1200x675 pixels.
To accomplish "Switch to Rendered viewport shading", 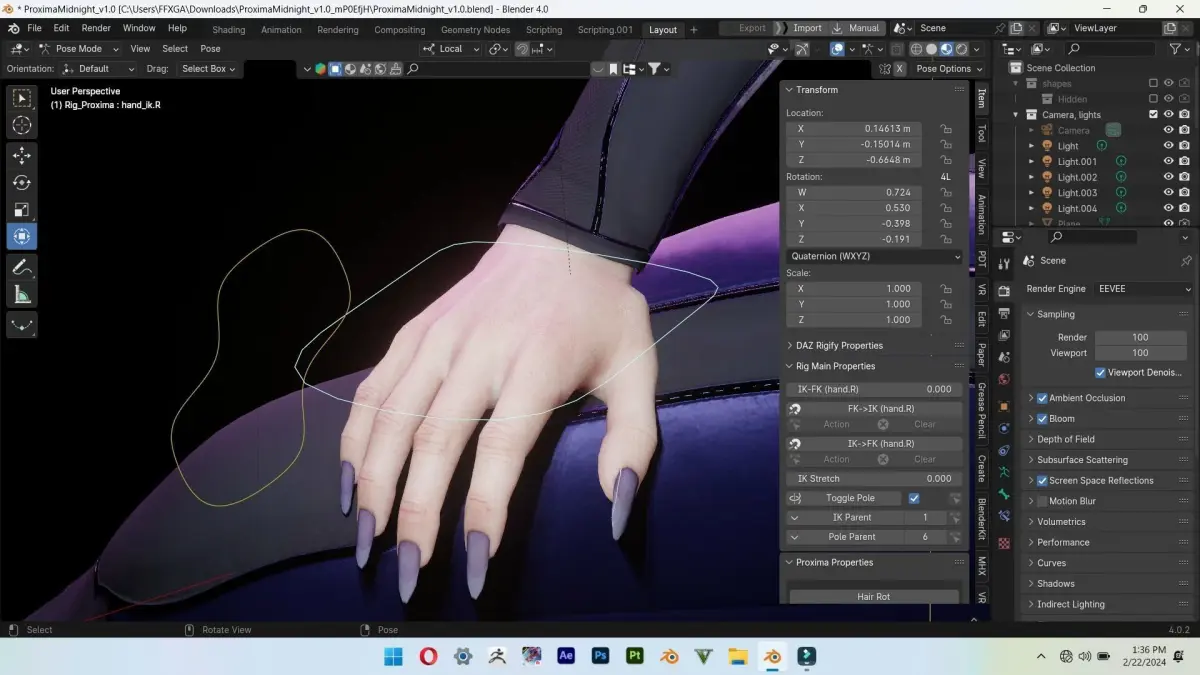I will (961, 49).
